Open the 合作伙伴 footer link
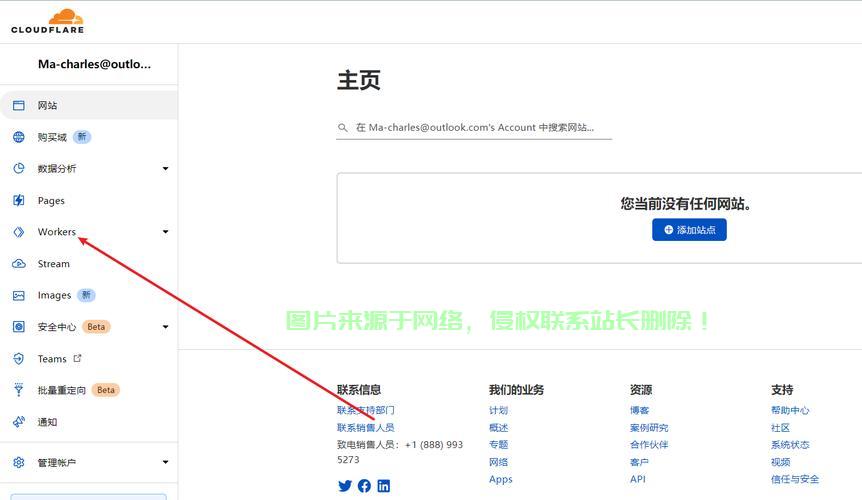 pyautogui.click(x=649, y=445)
